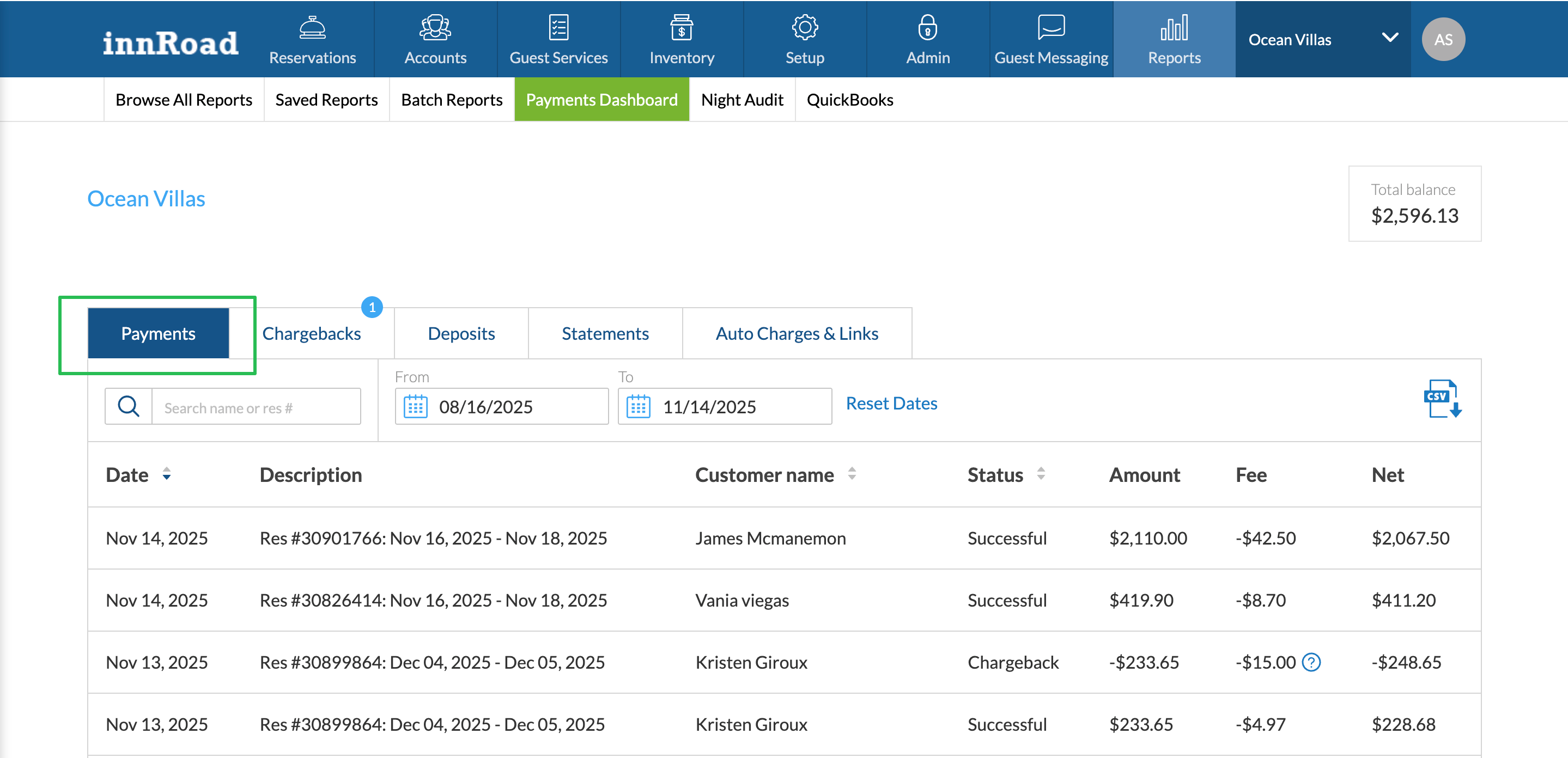This screenshot has height=758, width=1568.
Task: Open the Admin lock icon
Action: point(927,28)
